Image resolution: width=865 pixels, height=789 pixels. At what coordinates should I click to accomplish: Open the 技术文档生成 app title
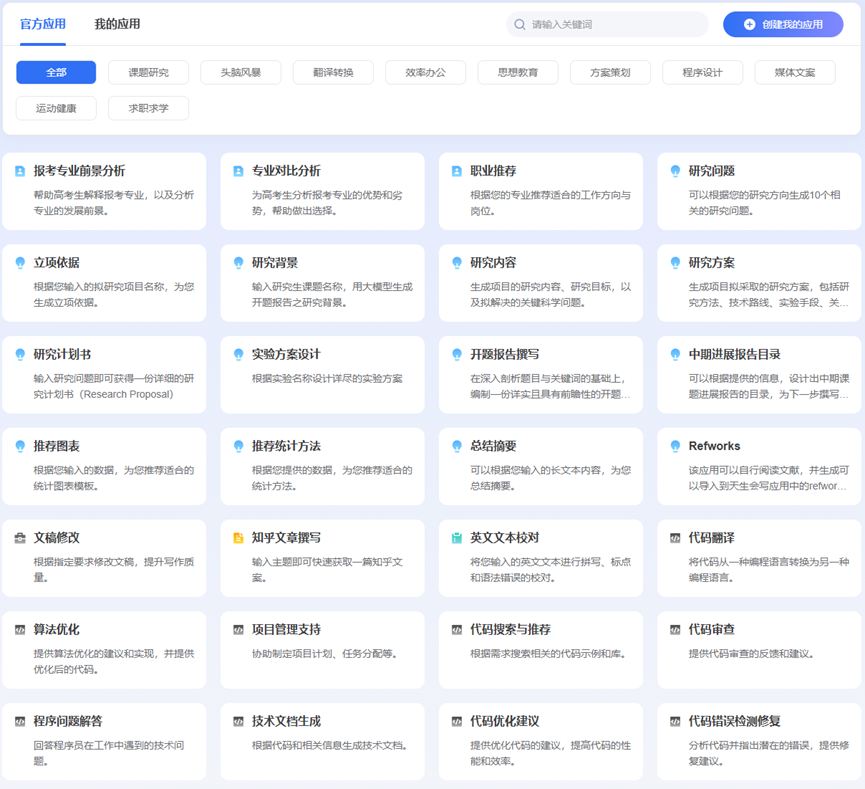286,721
